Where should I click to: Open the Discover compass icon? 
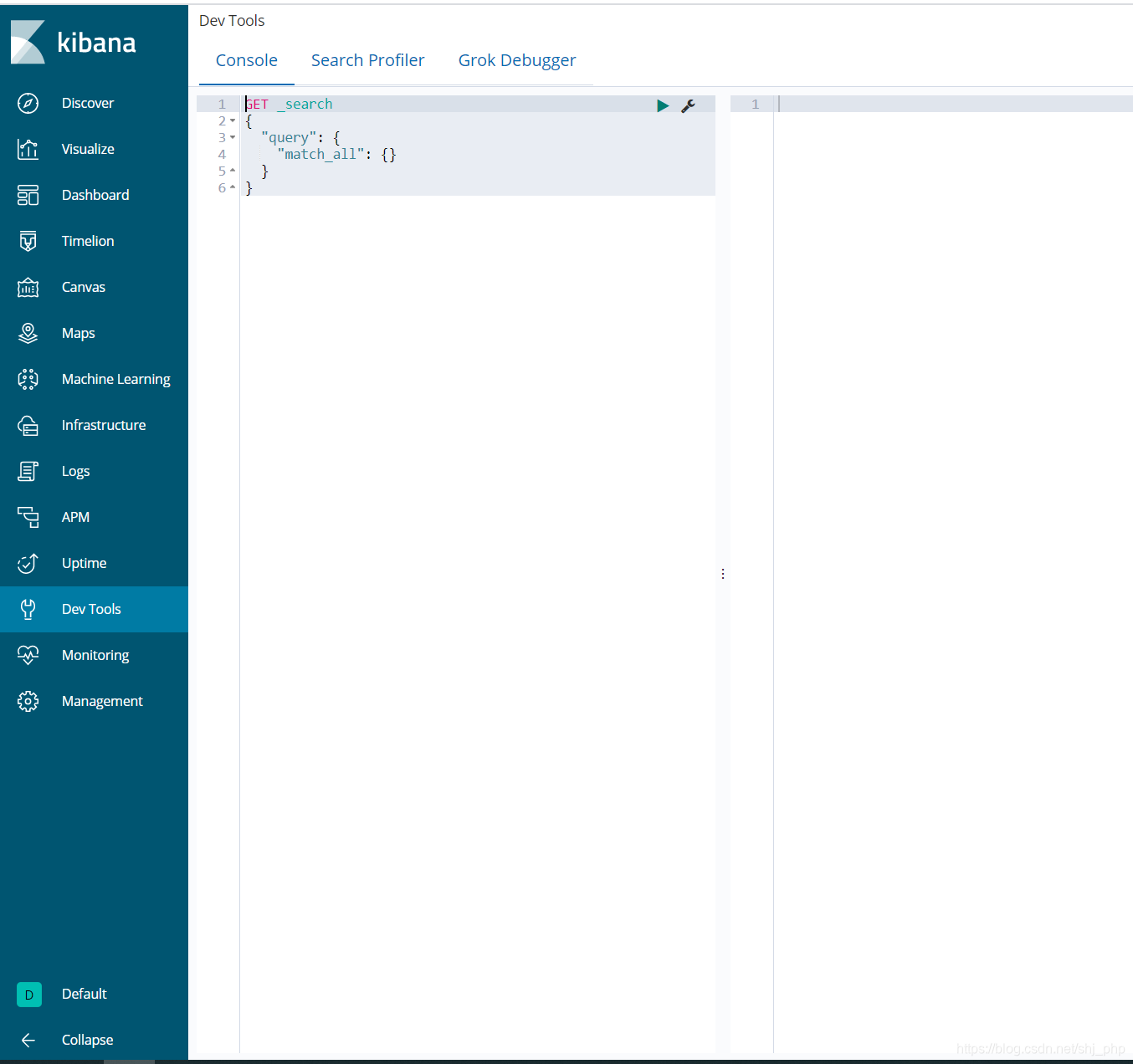tap(28, 103)
